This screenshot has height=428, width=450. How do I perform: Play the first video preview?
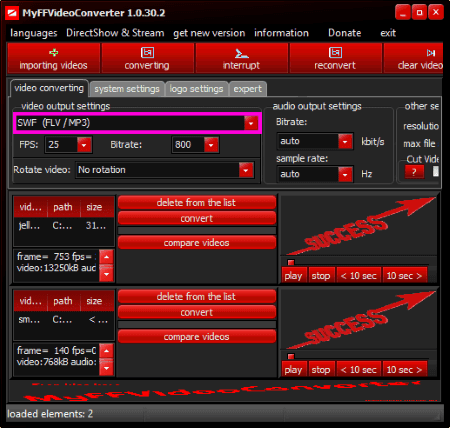click(x=294, y=276)
